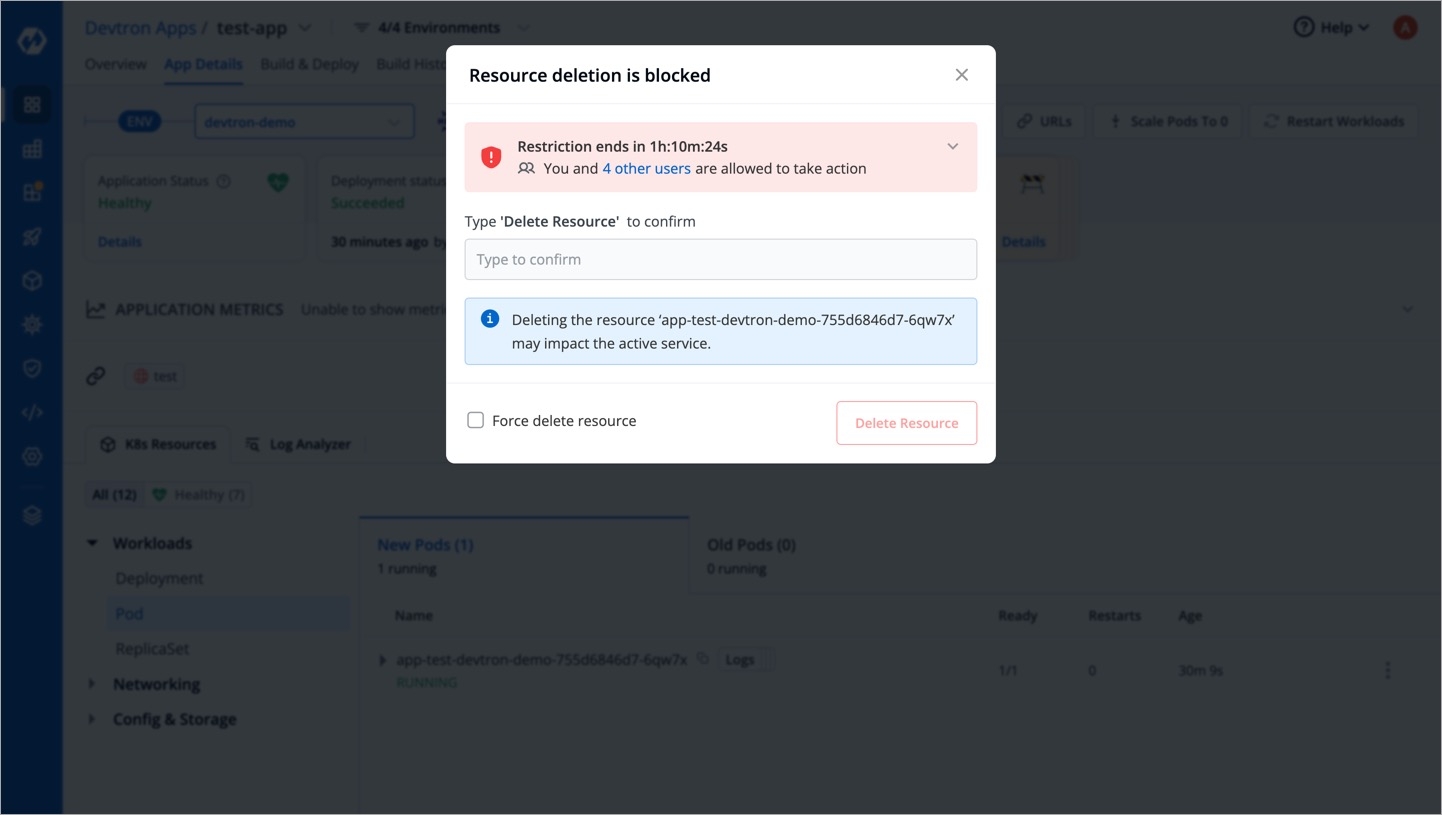Click the user avatar A
This screenshot has height=815, width=1442.
(x=1405, y=27)
